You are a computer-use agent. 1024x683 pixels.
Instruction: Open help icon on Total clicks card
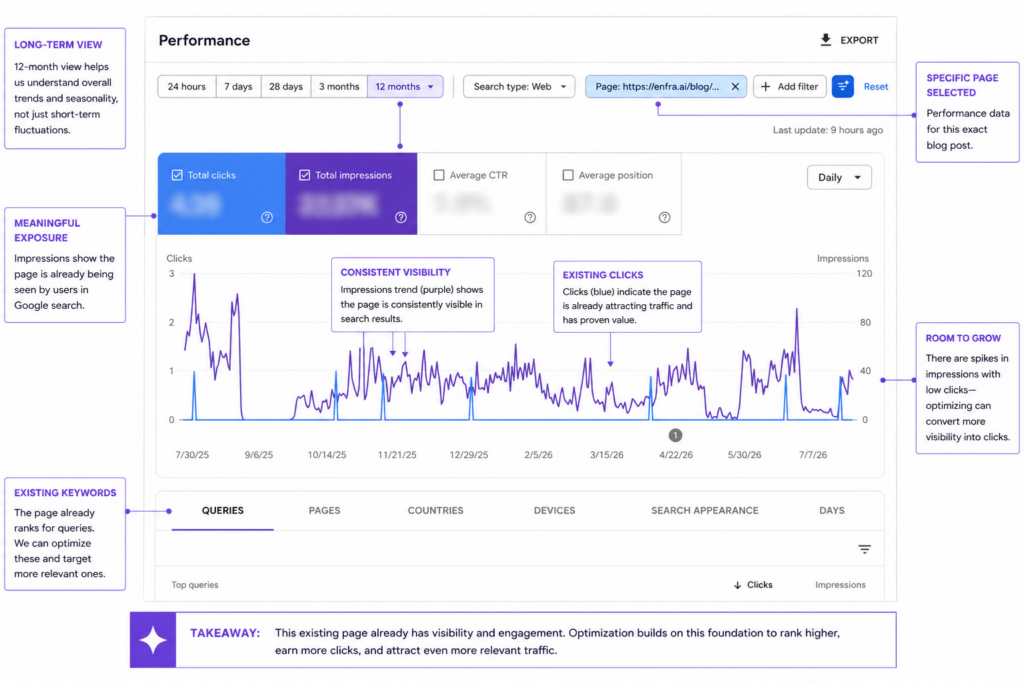pos(267,217)
